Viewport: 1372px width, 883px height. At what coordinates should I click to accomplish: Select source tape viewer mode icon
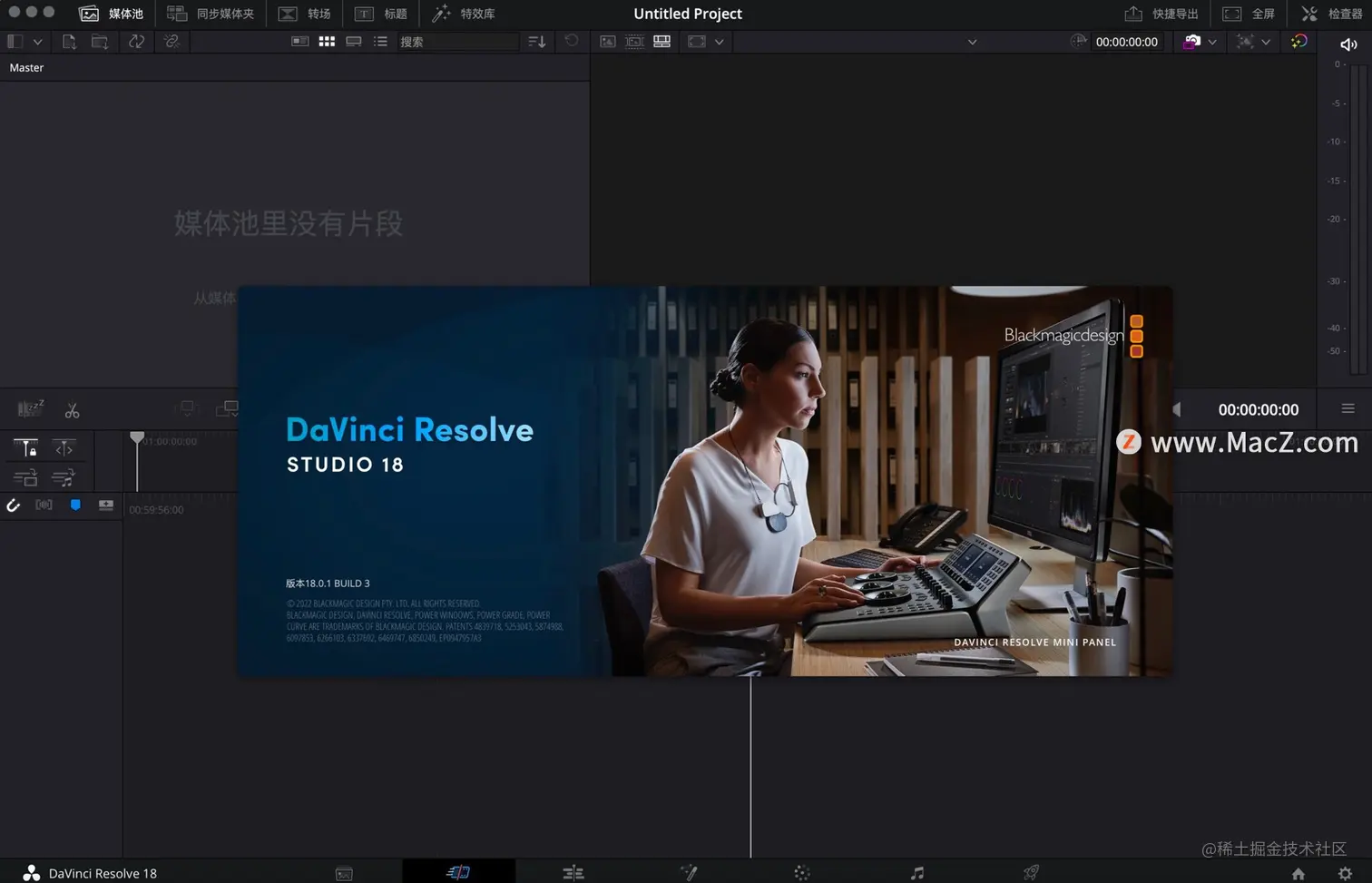(x=634, y=42)
